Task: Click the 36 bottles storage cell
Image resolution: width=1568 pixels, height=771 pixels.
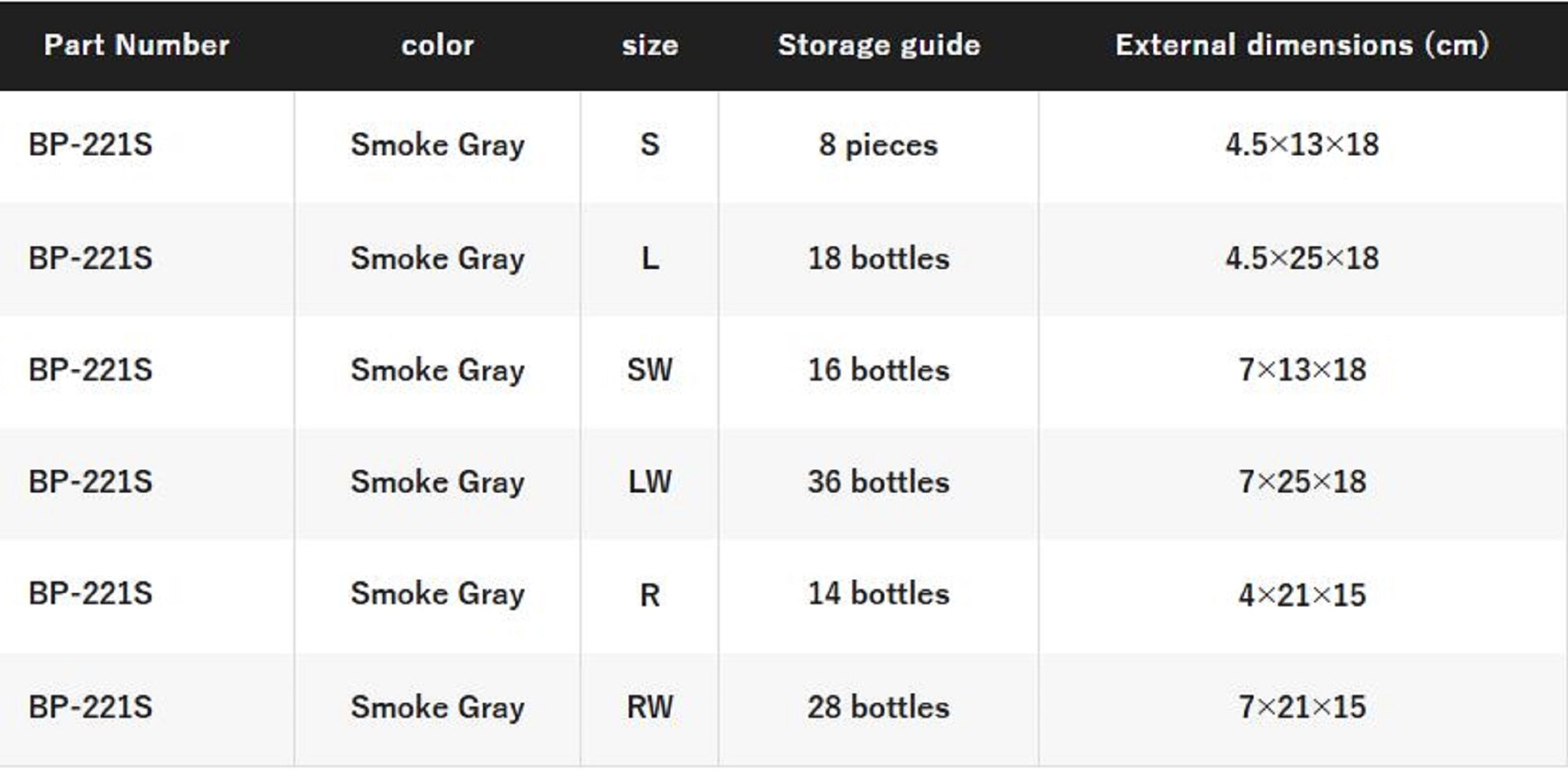Action: point(879,482)
